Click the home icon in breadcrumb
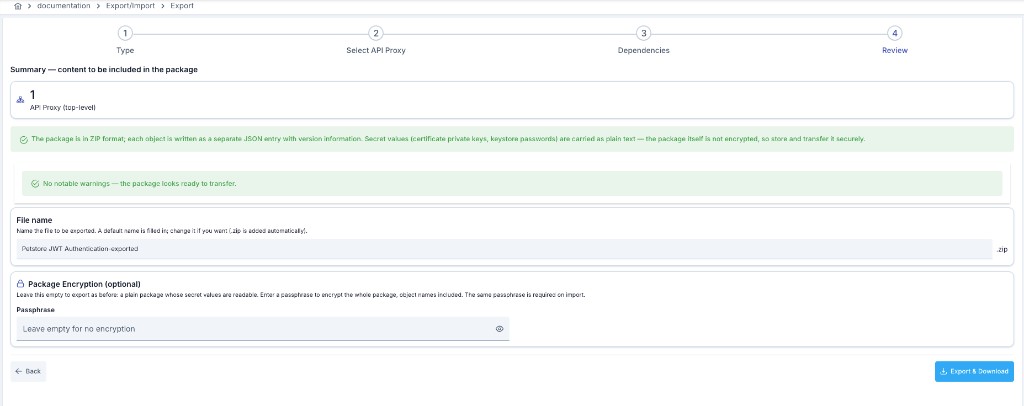The width and height of the screenshot is (1024, 406). pos(17,6)
